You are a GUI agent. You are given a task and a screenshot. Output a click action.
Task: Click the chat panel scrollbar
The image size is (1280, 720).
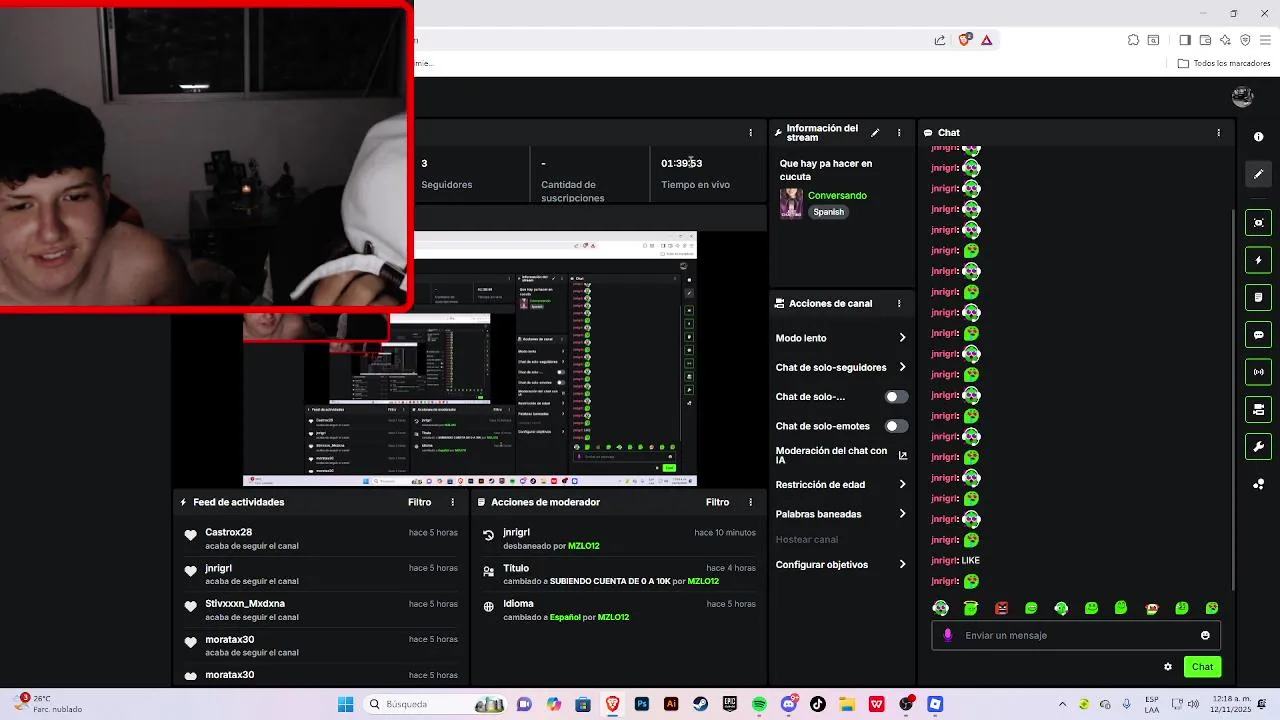pyautogui.click(x=1234, y=400)
